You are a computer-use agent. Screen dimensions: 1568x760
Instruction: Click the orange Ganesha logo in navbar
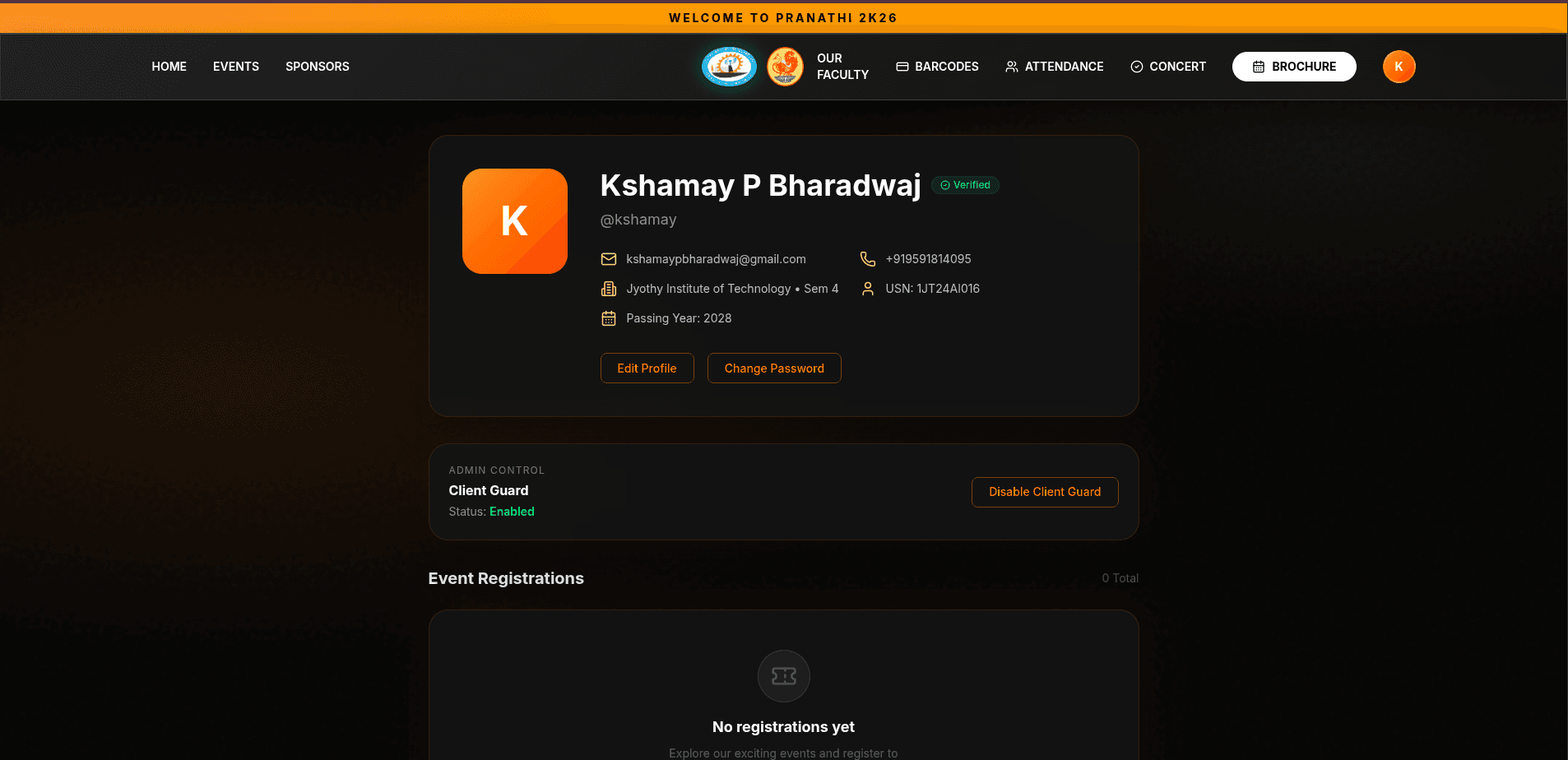[785, 67]
